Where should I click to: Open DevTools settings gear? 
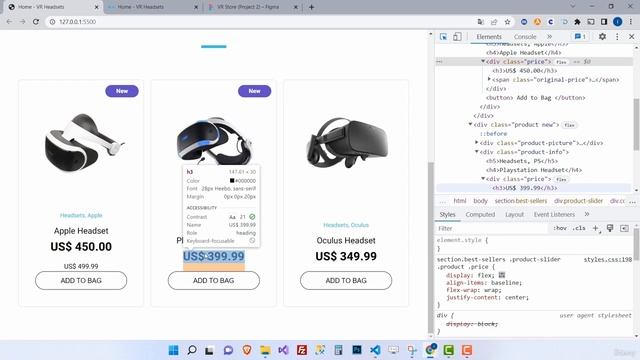[x=602, y=37]
